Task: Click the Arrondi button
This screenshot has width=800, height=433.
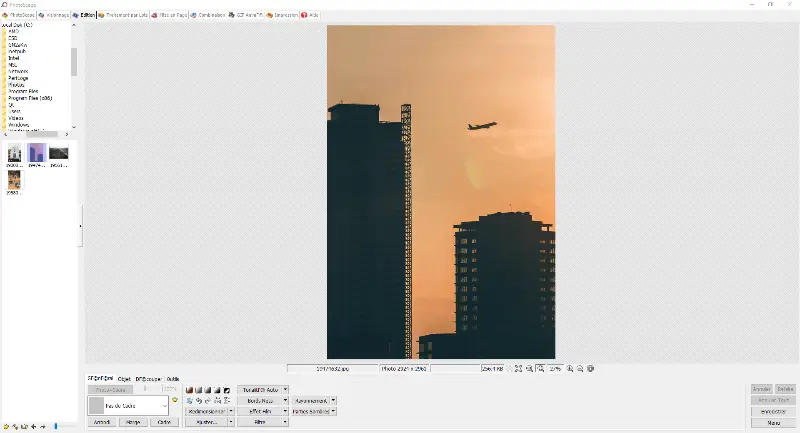Action: (x=102, y=422)
